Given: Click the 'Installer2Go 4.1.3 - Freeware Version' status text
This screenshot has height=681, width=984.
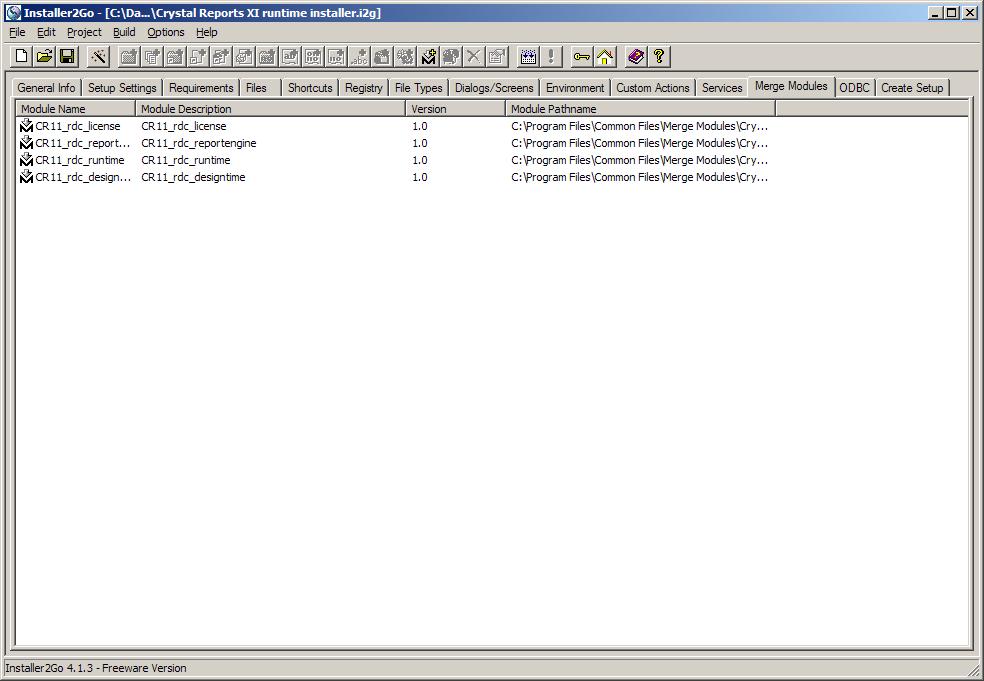Looking at the screenshot, I should tap(95, 668).
